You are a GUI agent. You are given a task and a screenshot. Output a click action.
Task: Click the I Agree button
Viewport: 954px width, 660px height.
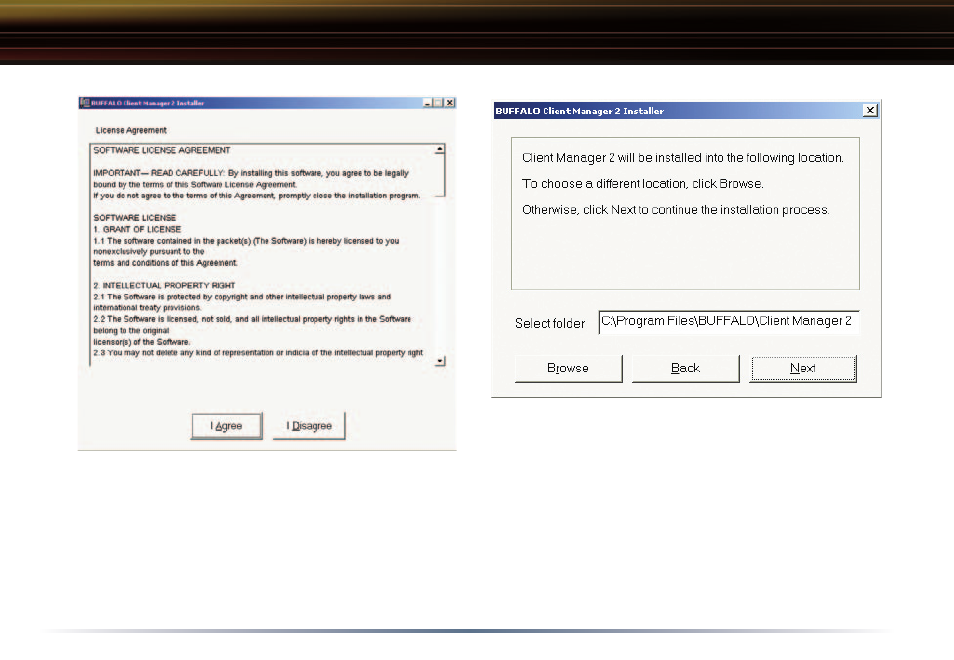(227, 426)
